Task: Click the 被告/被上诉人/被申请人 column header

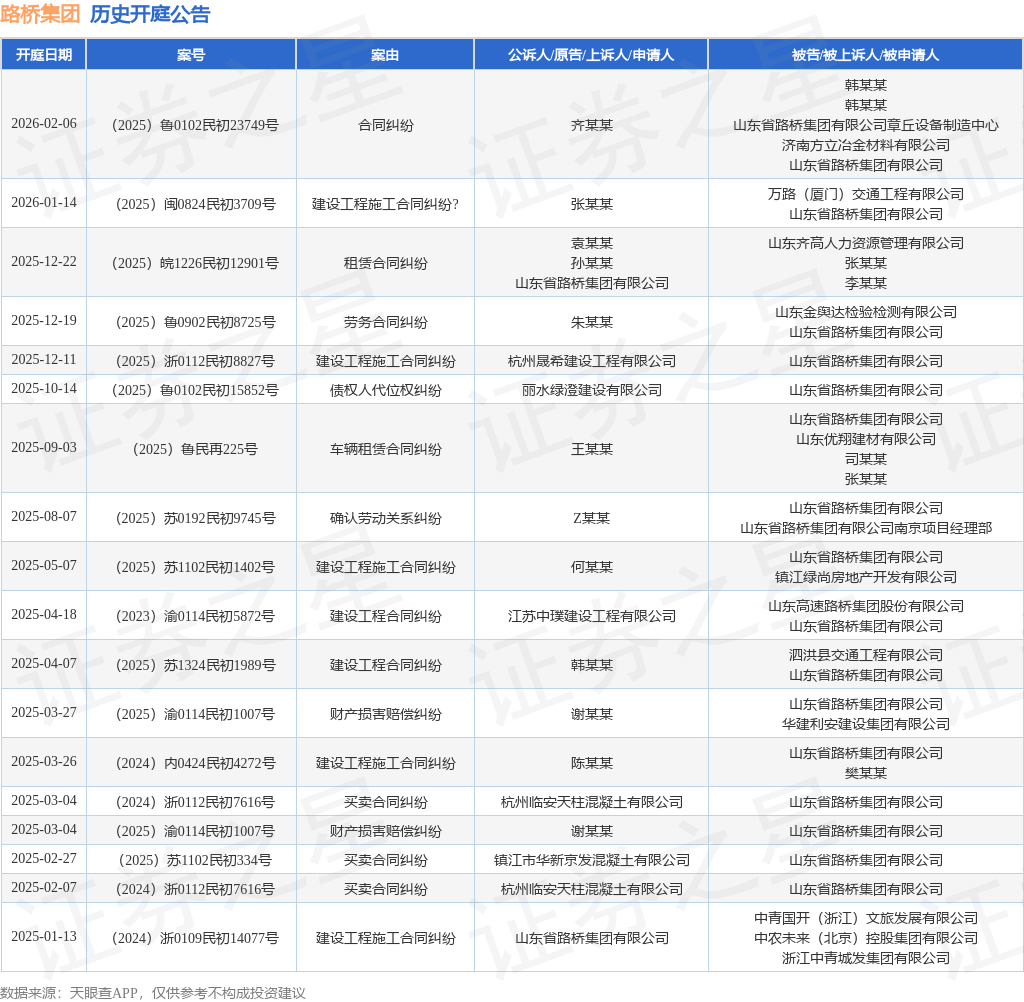Action: coord(865,55)
